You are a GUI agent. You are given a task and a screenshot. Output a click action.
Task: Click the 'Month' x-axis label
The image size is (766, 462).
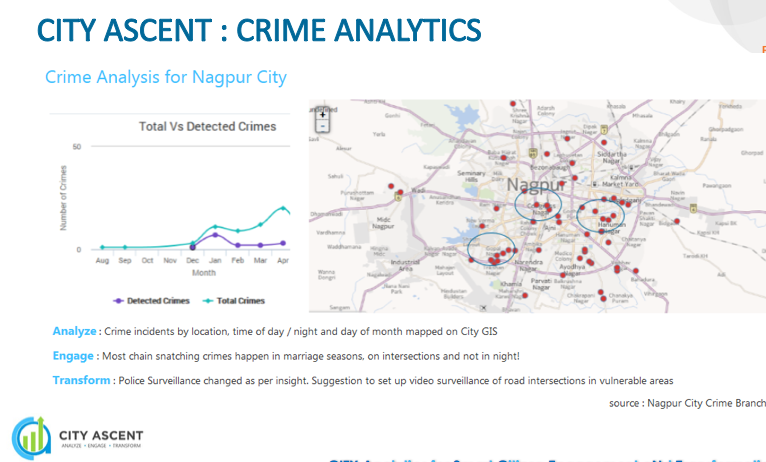tap(204, 273)
